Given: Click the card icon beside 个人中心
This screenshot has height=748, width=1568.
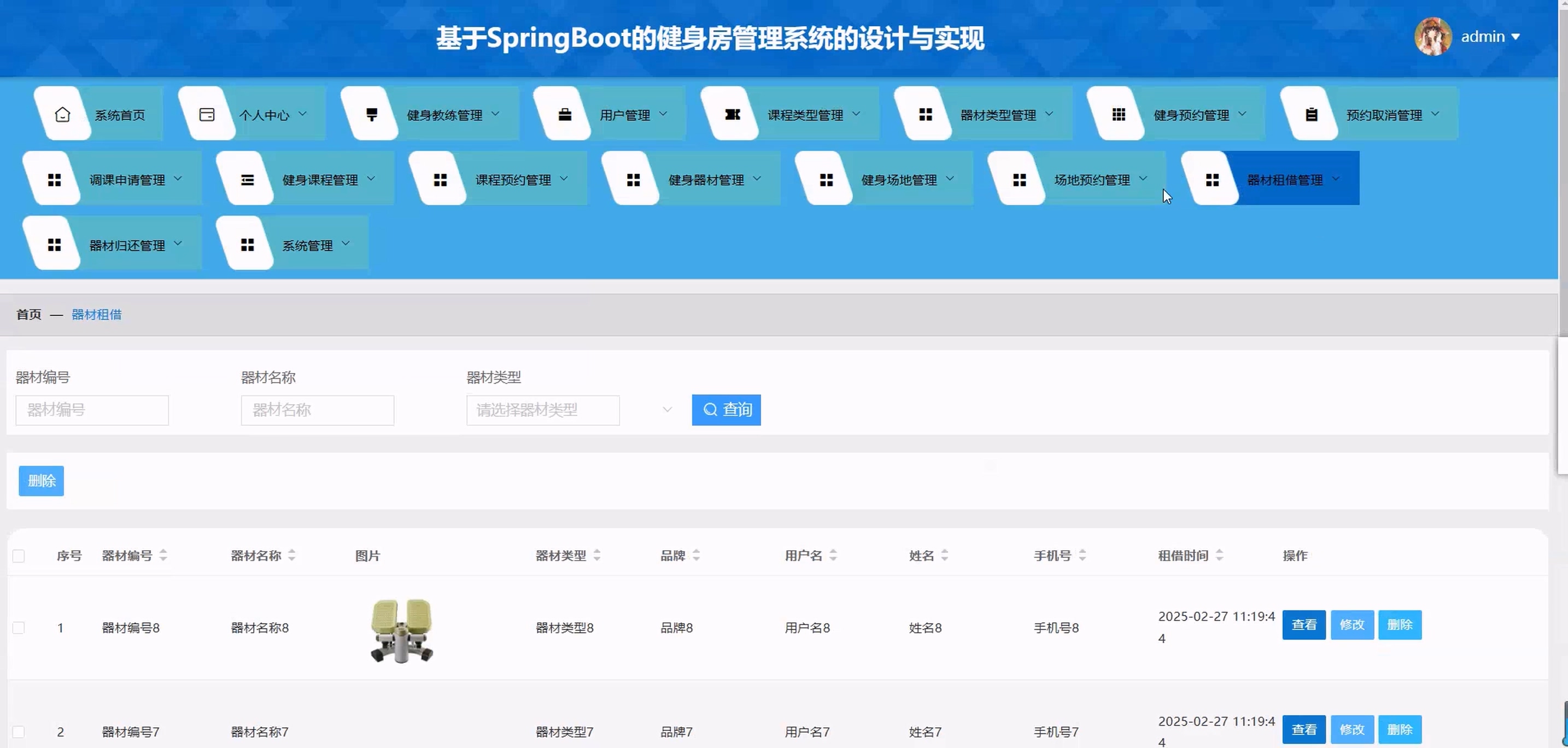Looking at the screenshot, I should tap(207, 114).
